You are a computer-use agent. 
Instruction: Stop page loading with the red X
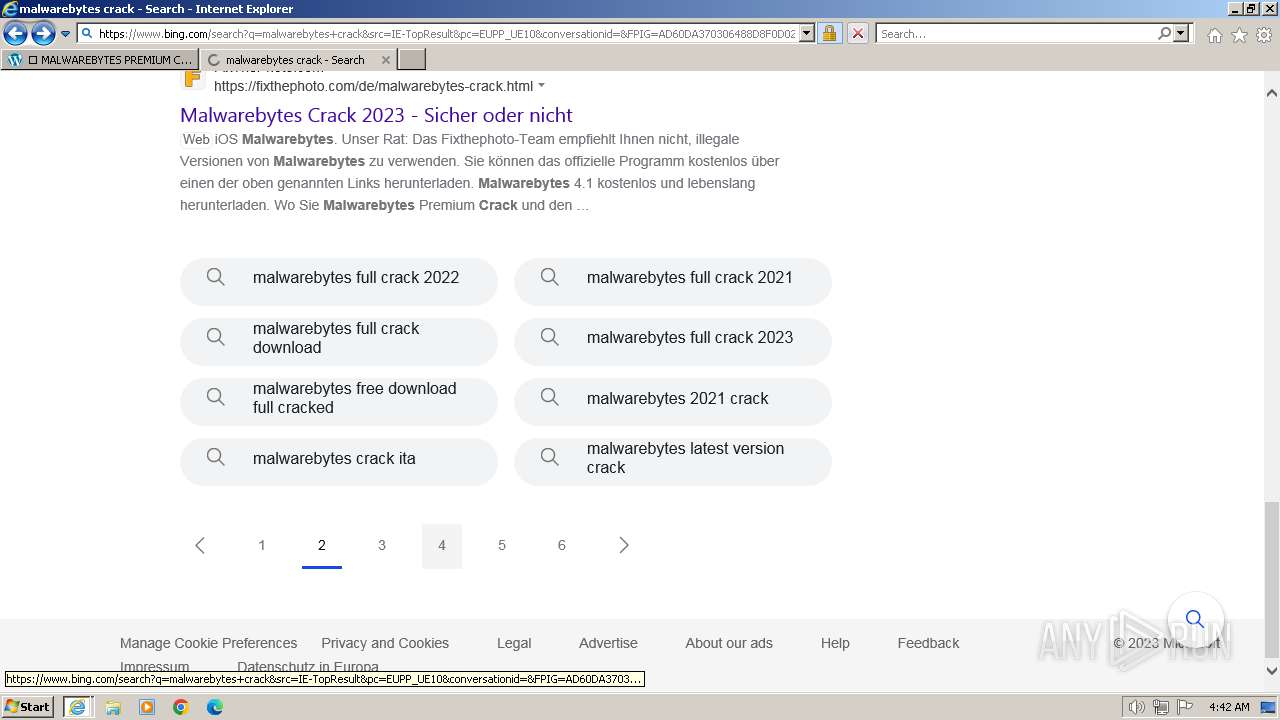[x=857, y=33]
